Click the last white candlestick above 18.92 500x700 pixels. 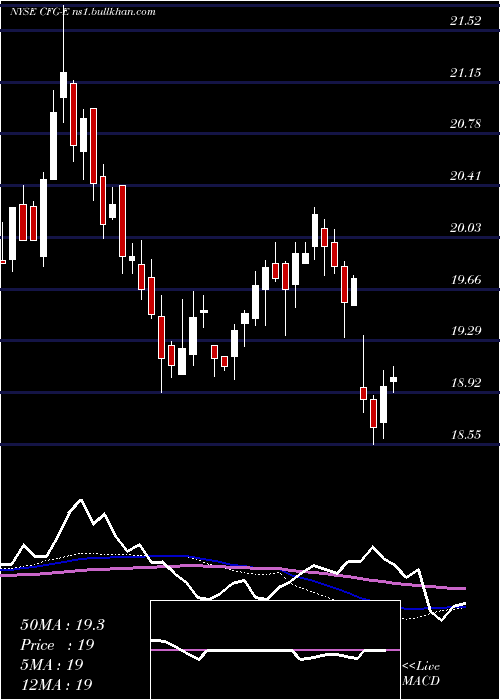tap(393, 379)
